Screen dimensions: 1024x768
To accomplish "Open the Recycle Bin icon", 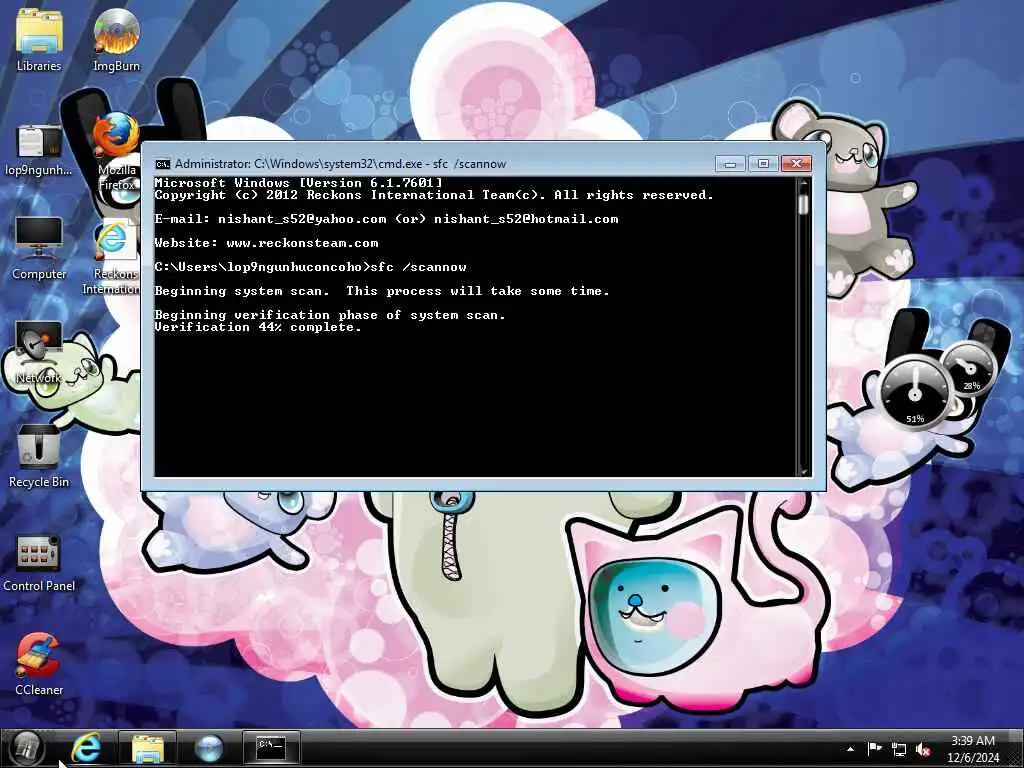I will 39,456.
